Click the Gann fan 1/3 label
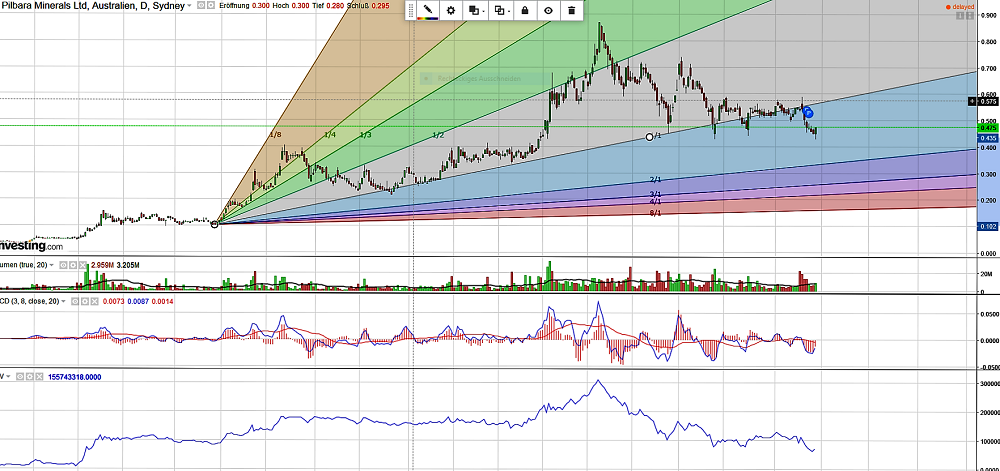 click(365, 135)
